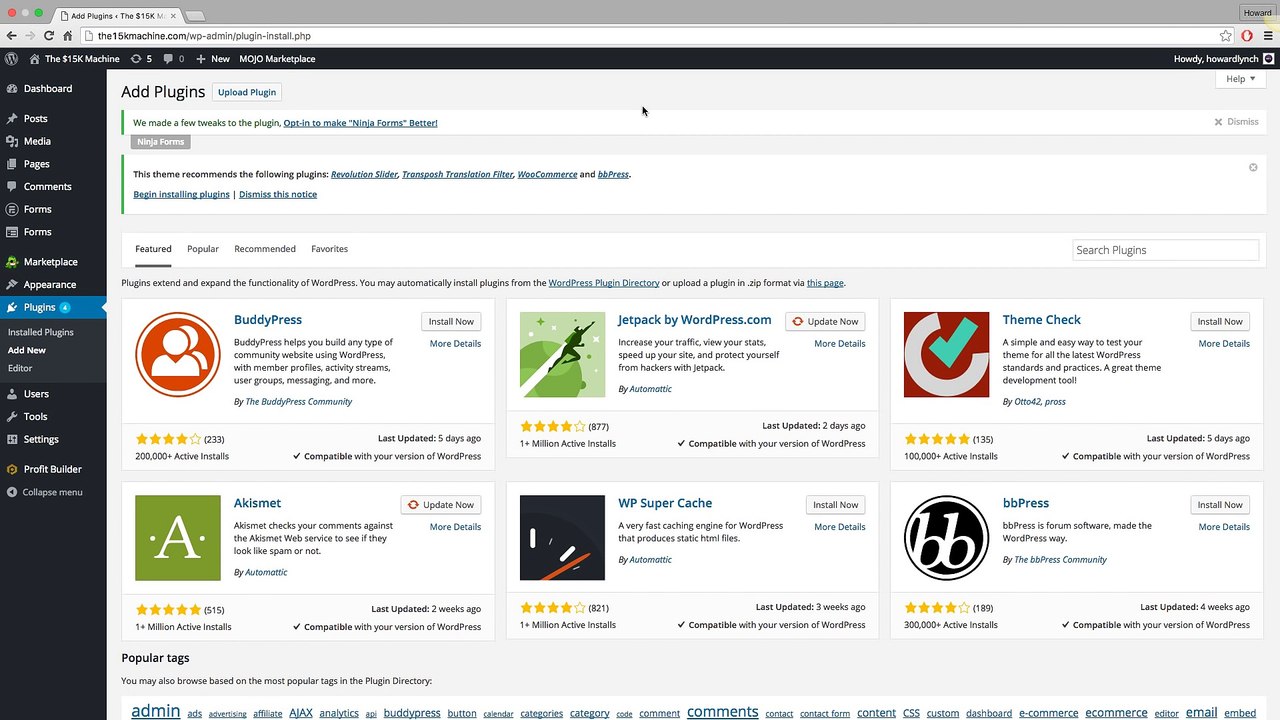The width and height of the screenshot is (1280, 720).
Task: Open Installed Plugins submenu item
Action: 41,332
